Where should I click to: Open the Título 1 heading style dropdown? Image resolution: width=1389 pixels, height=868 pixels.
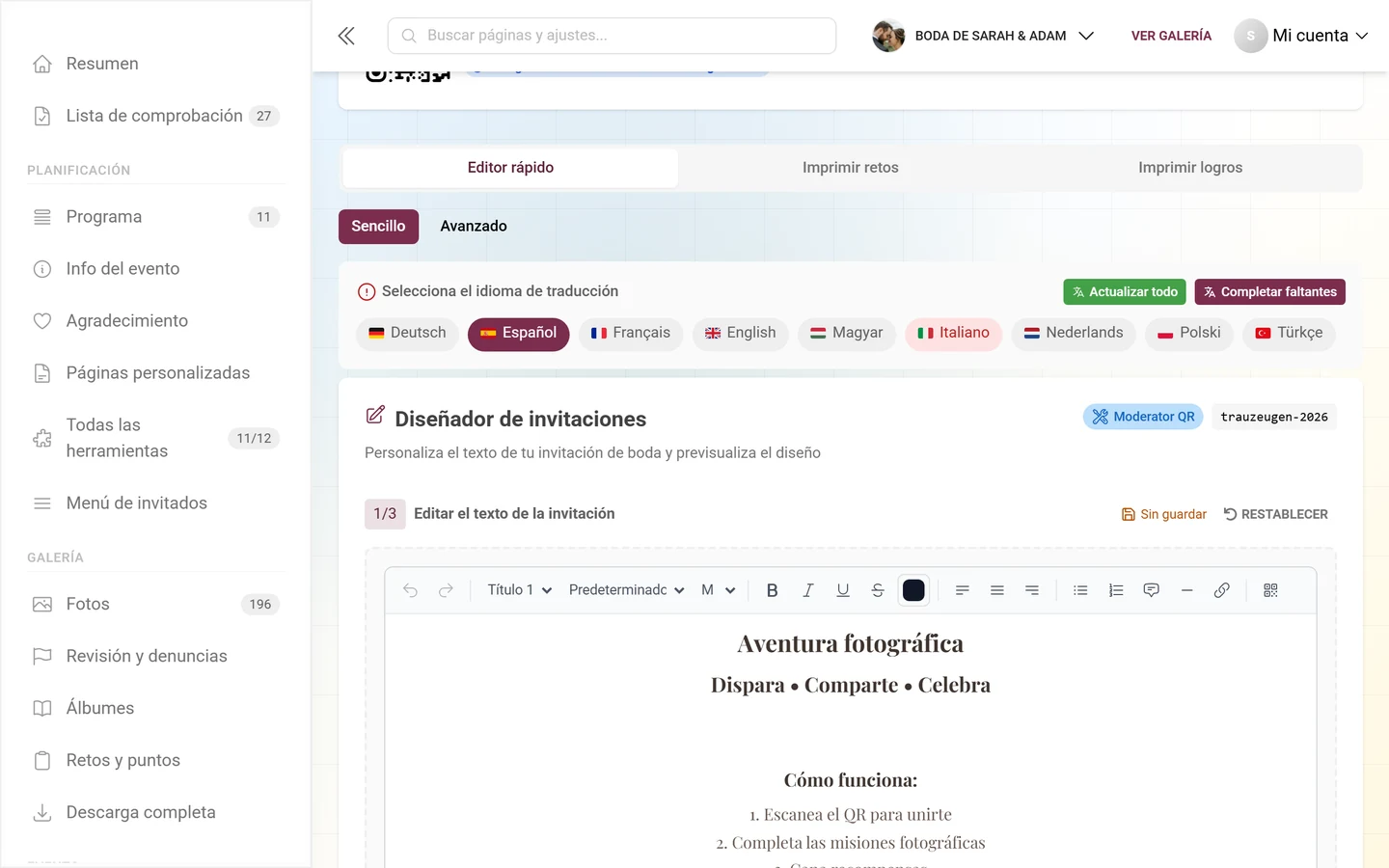(x=519, y=590)
